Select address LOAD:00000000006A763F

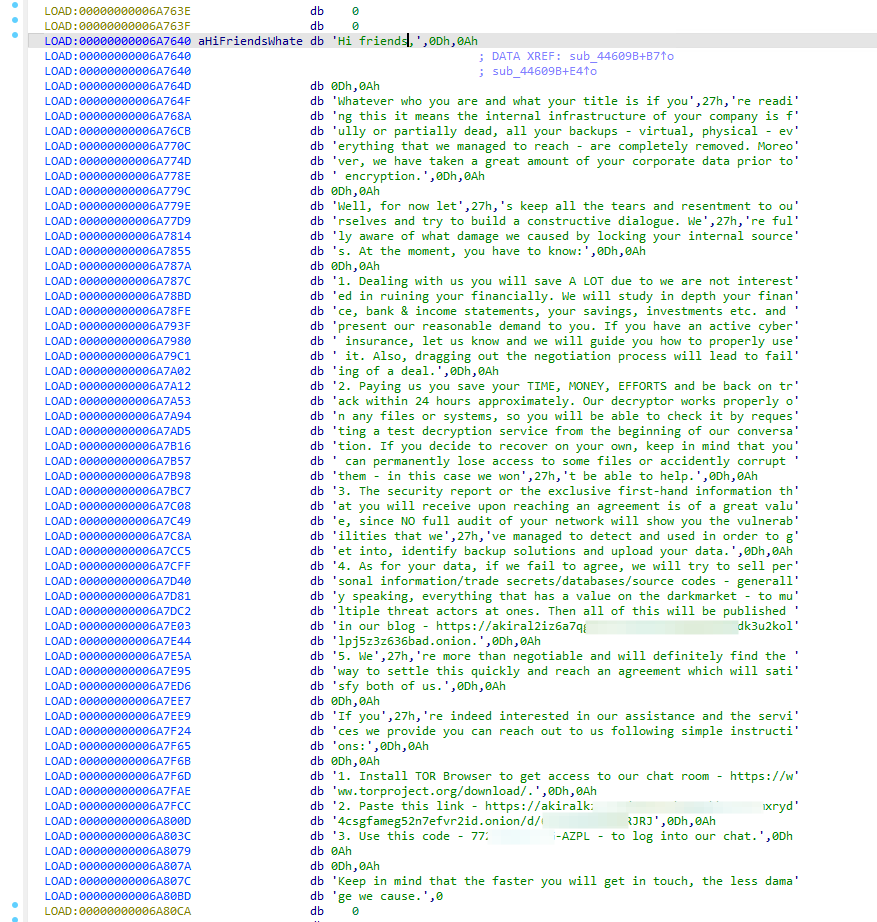tap(118, 26)
